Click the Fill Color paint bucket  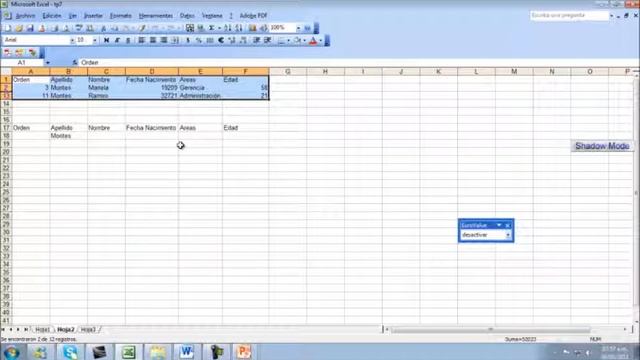298,40
